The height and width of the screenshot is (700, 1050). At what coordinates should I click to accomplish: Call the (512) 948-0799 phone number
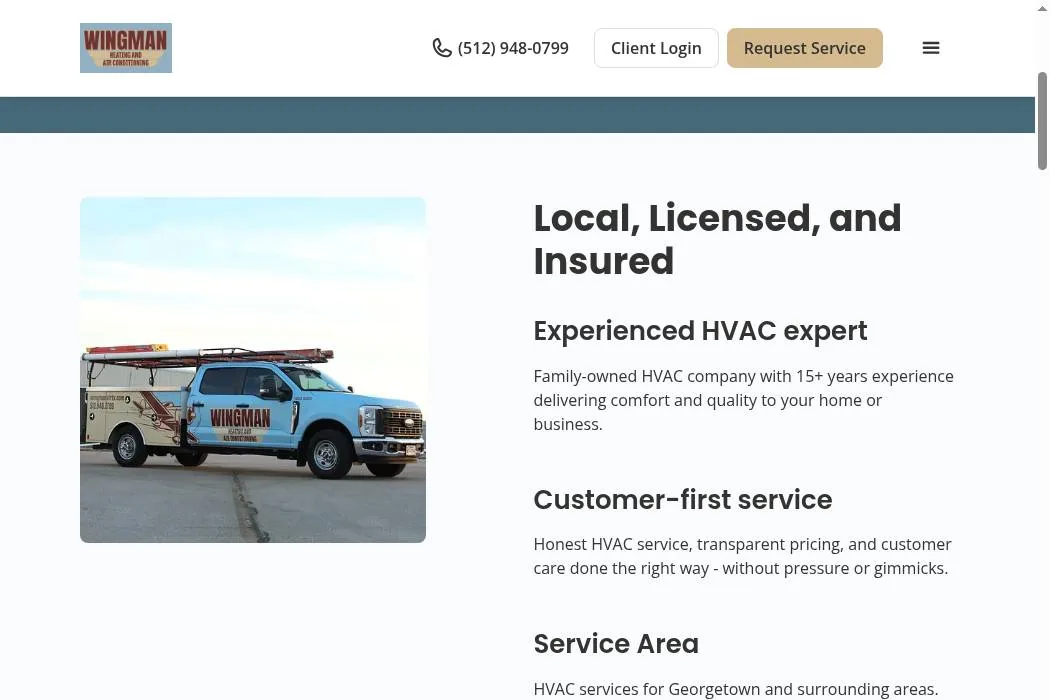(513, 48)
